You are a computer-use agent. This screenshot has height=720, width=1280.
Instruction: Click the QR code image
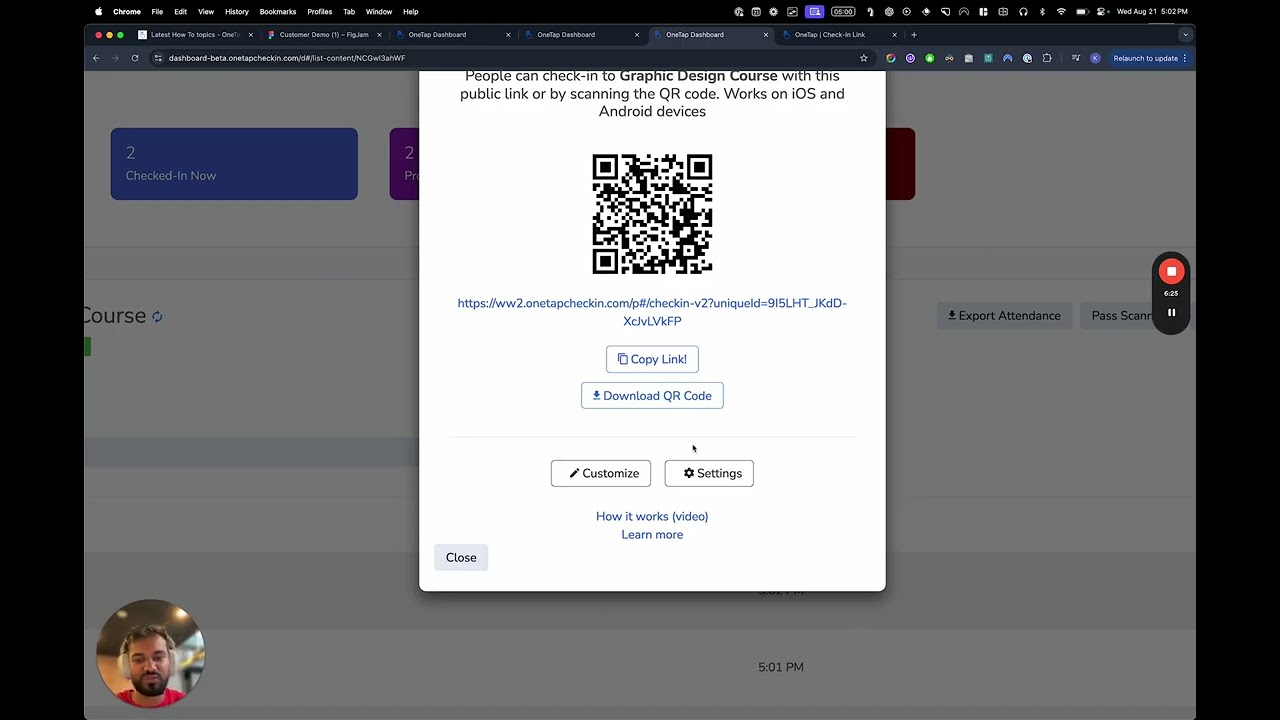pyautogui.click(x=652, y=214)
